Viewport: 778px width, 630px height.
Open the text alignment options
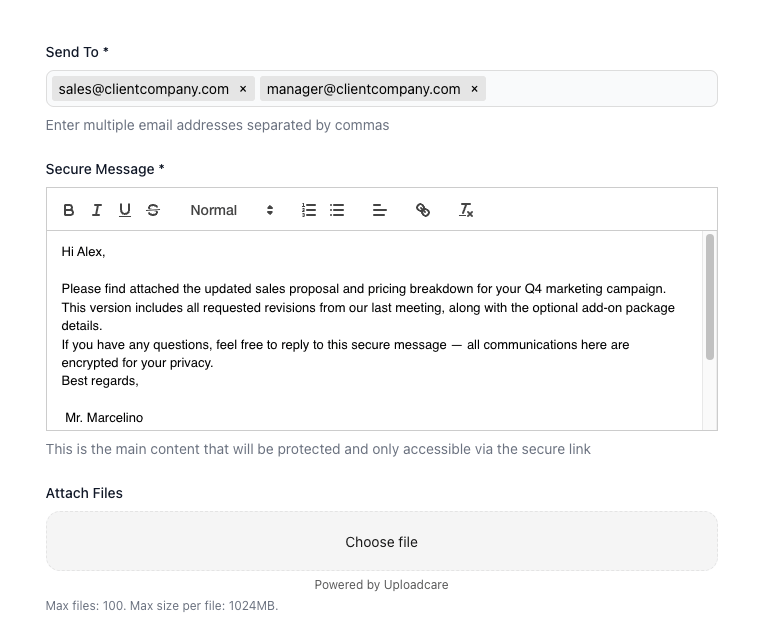point(379,210)
